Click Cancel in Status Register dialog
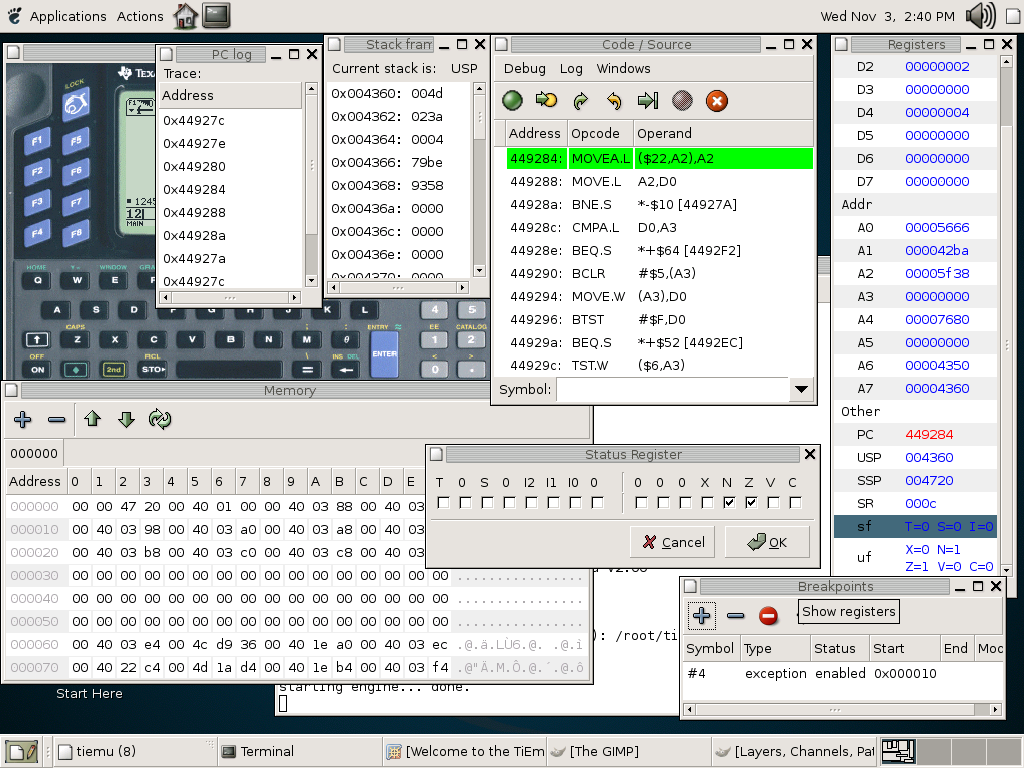1024x768 pixels. 673,542
